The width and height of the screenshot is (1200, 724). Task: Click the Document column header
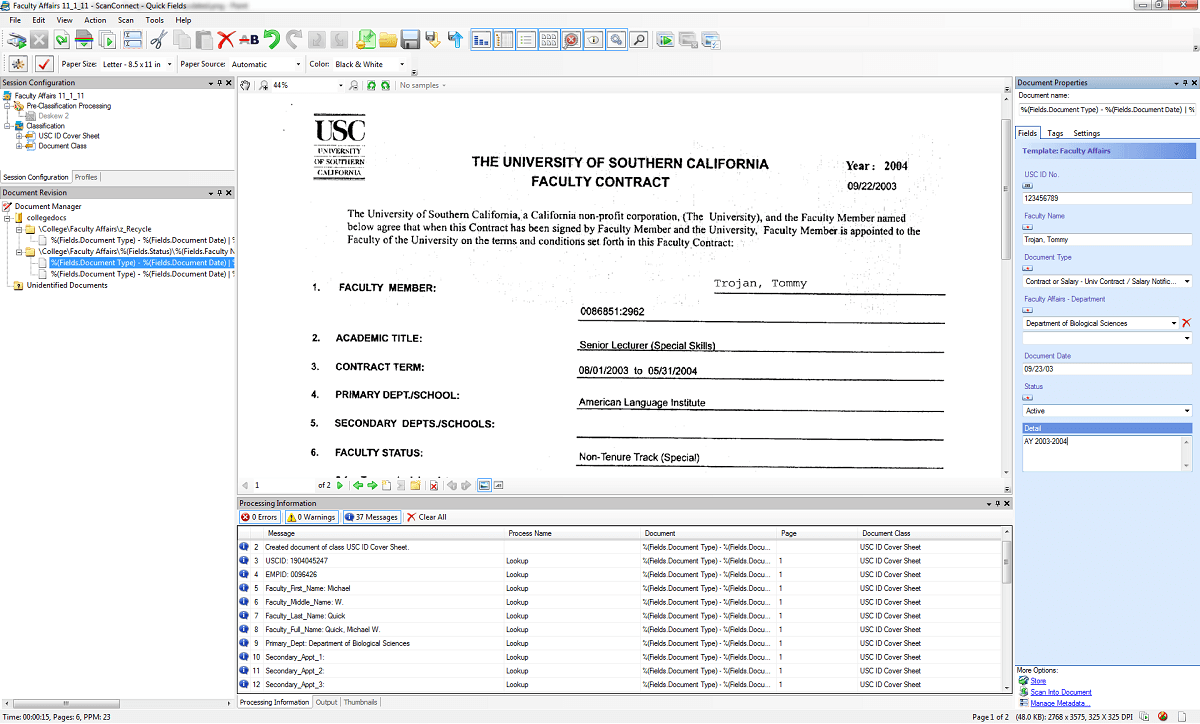click(709, 533)
